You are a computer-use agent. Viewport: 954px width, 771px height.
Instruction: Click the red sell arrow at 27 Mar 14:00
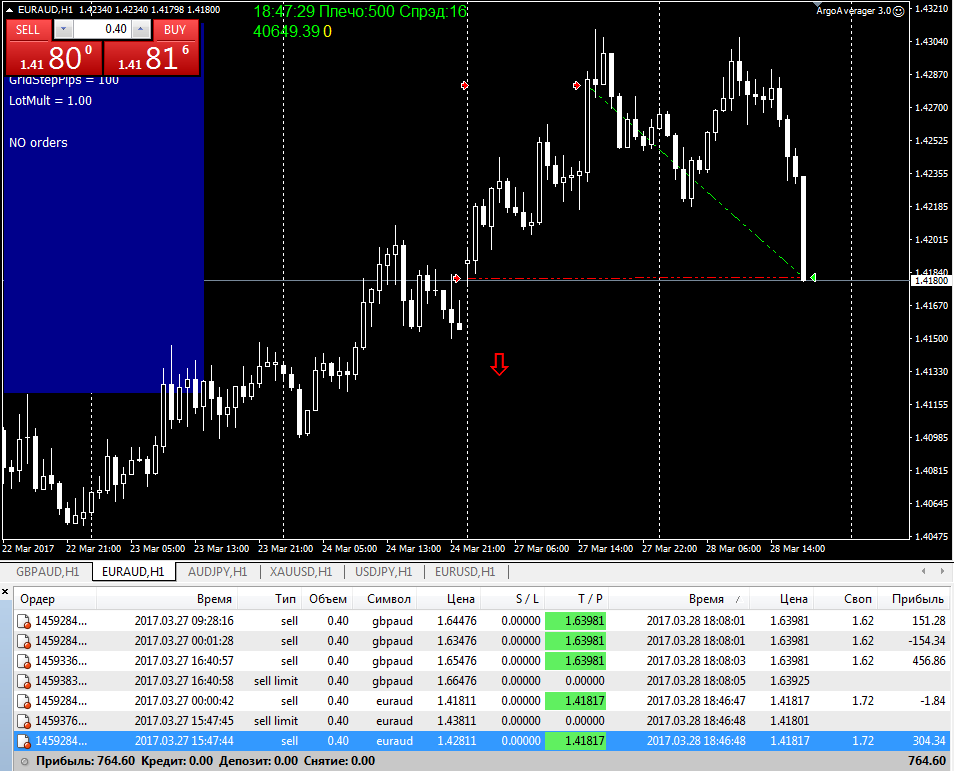coord(577,86)
